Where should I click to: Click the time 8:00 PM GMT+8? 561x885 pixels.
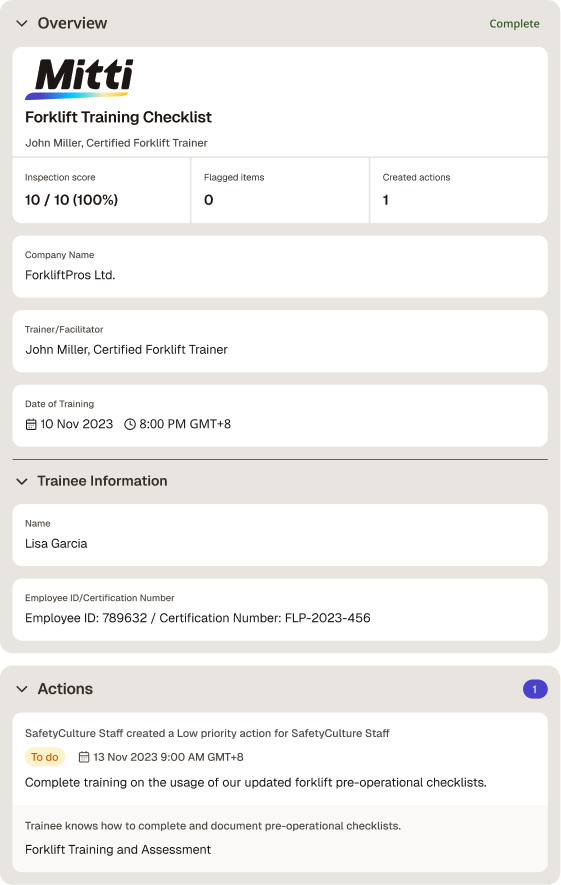tap(185, 424)
